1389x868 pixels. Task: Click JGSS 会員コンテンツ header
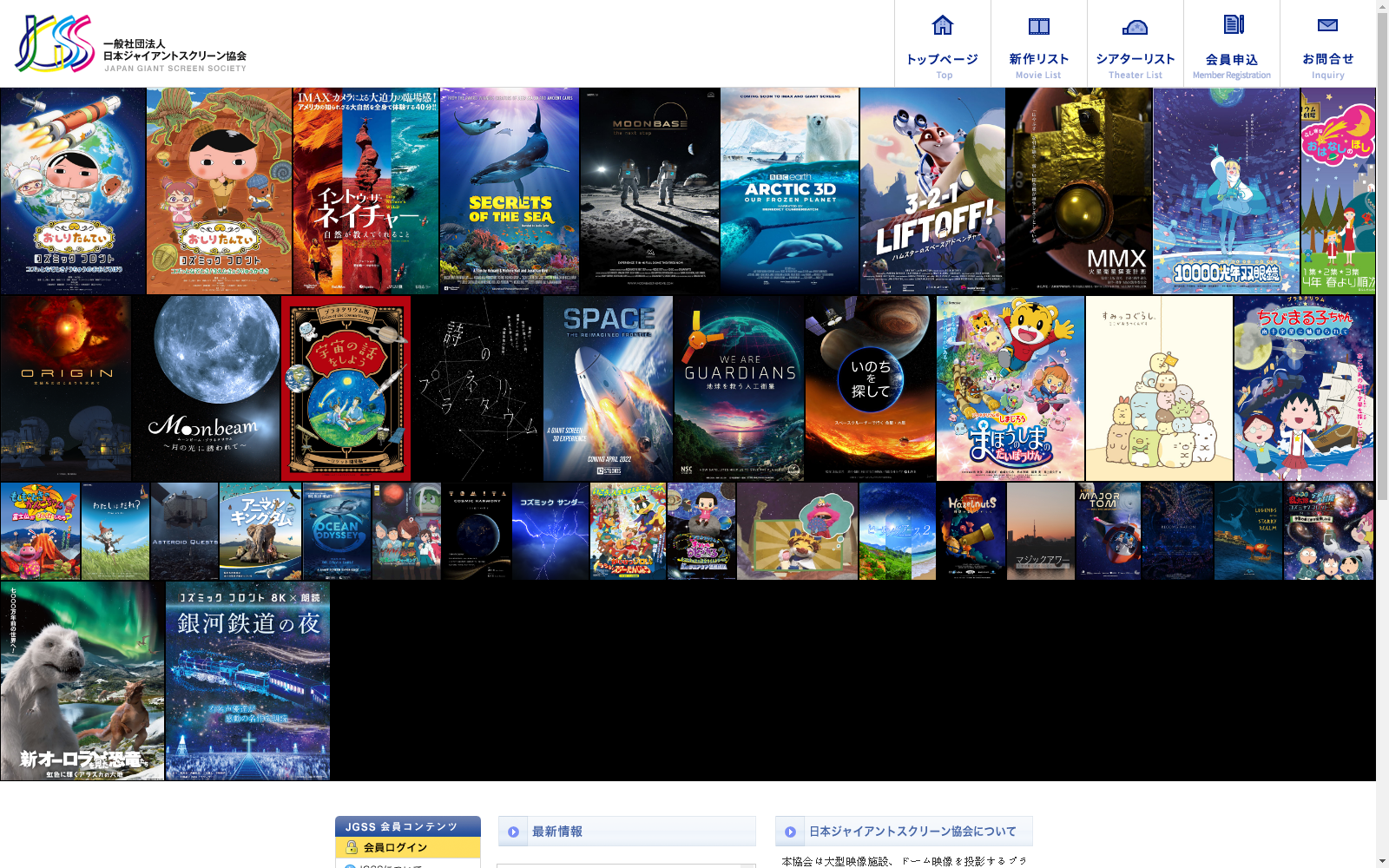(408, 826)
